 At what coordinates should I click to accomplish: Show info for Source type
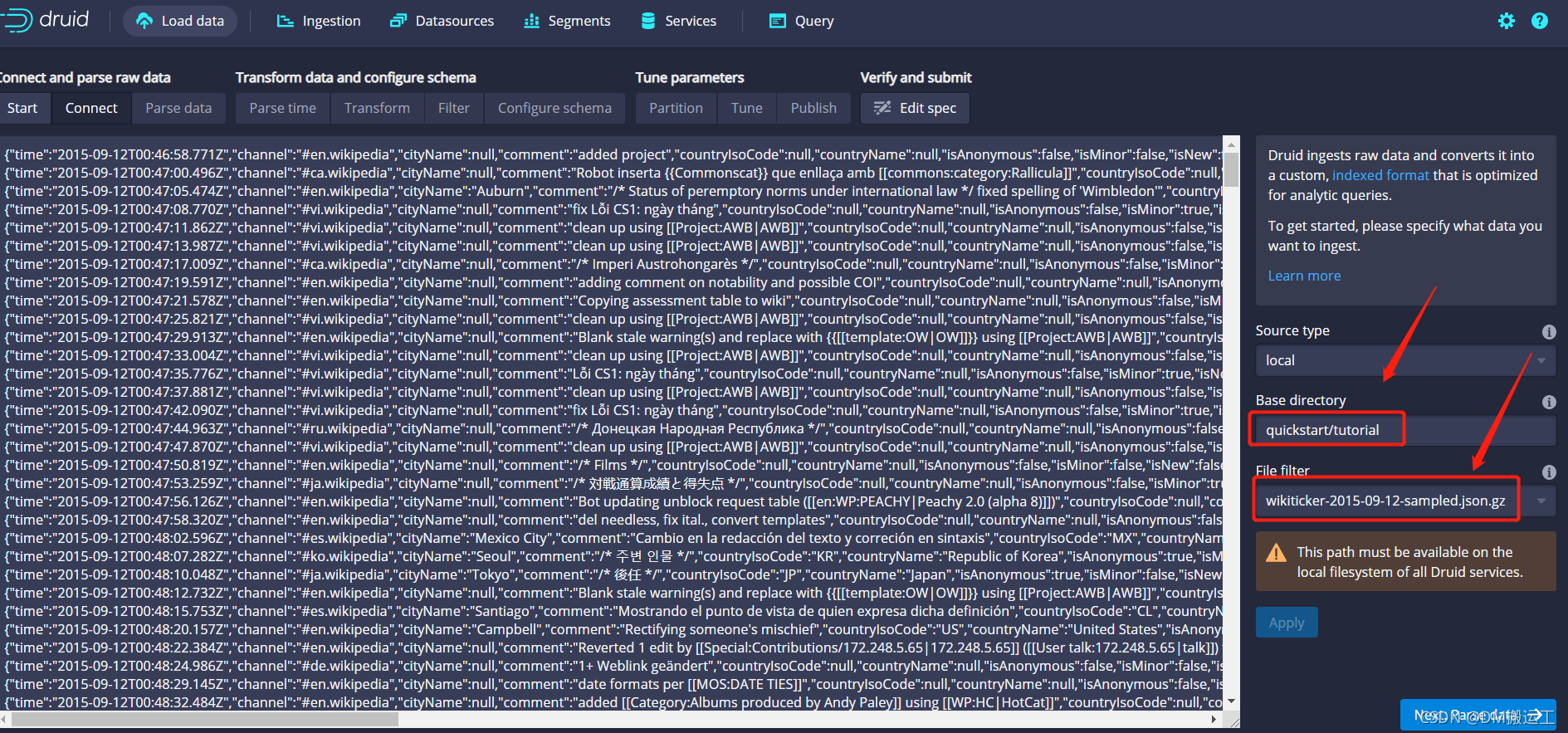pyautogui.click(x=1549, y=331)
